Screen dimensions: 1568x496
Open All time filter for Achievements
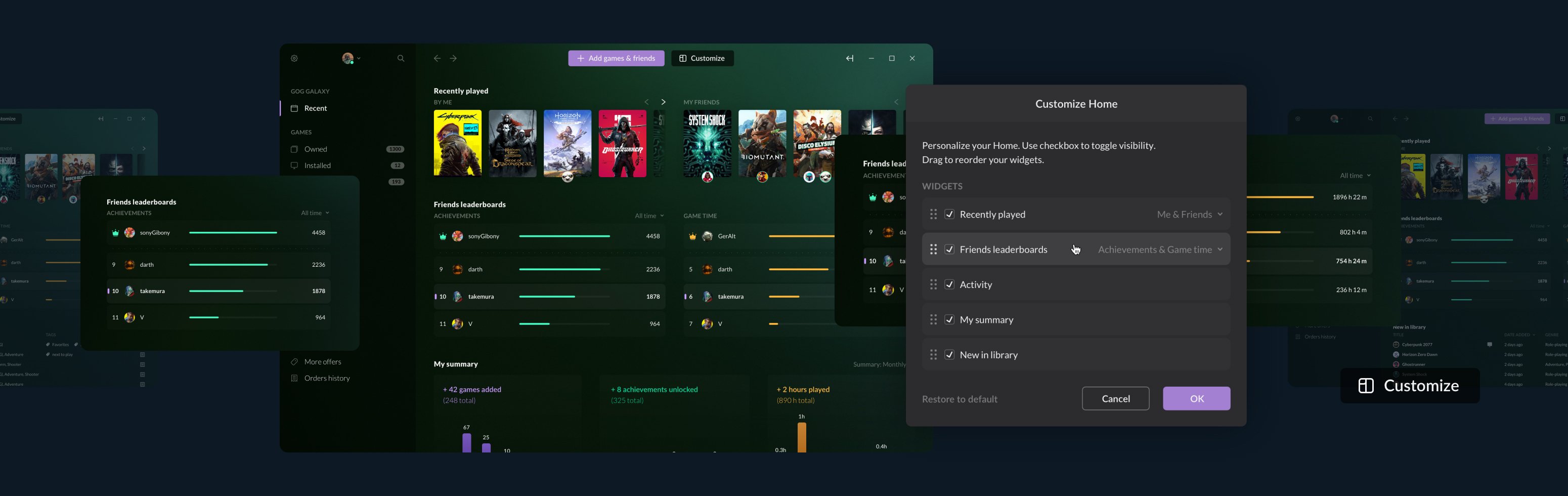point(649,216)
